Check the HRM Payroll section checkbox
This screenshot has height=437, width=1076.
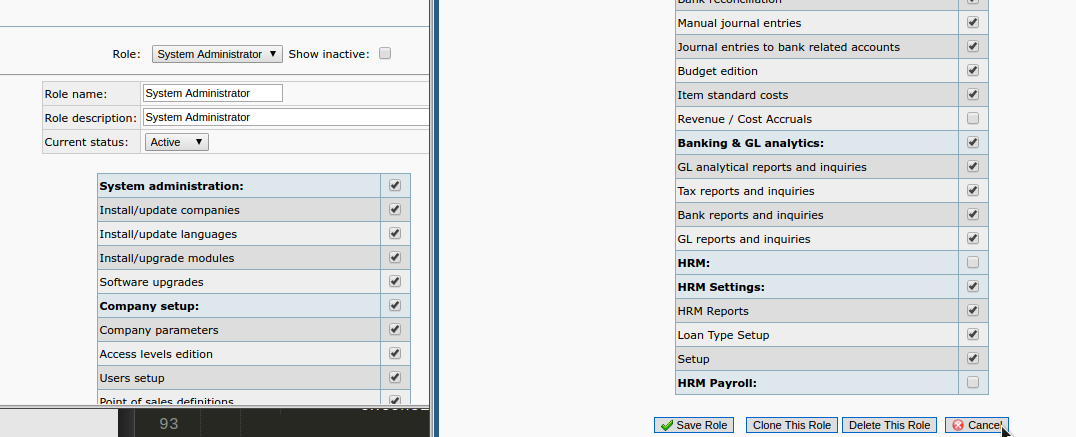[973, 383]
